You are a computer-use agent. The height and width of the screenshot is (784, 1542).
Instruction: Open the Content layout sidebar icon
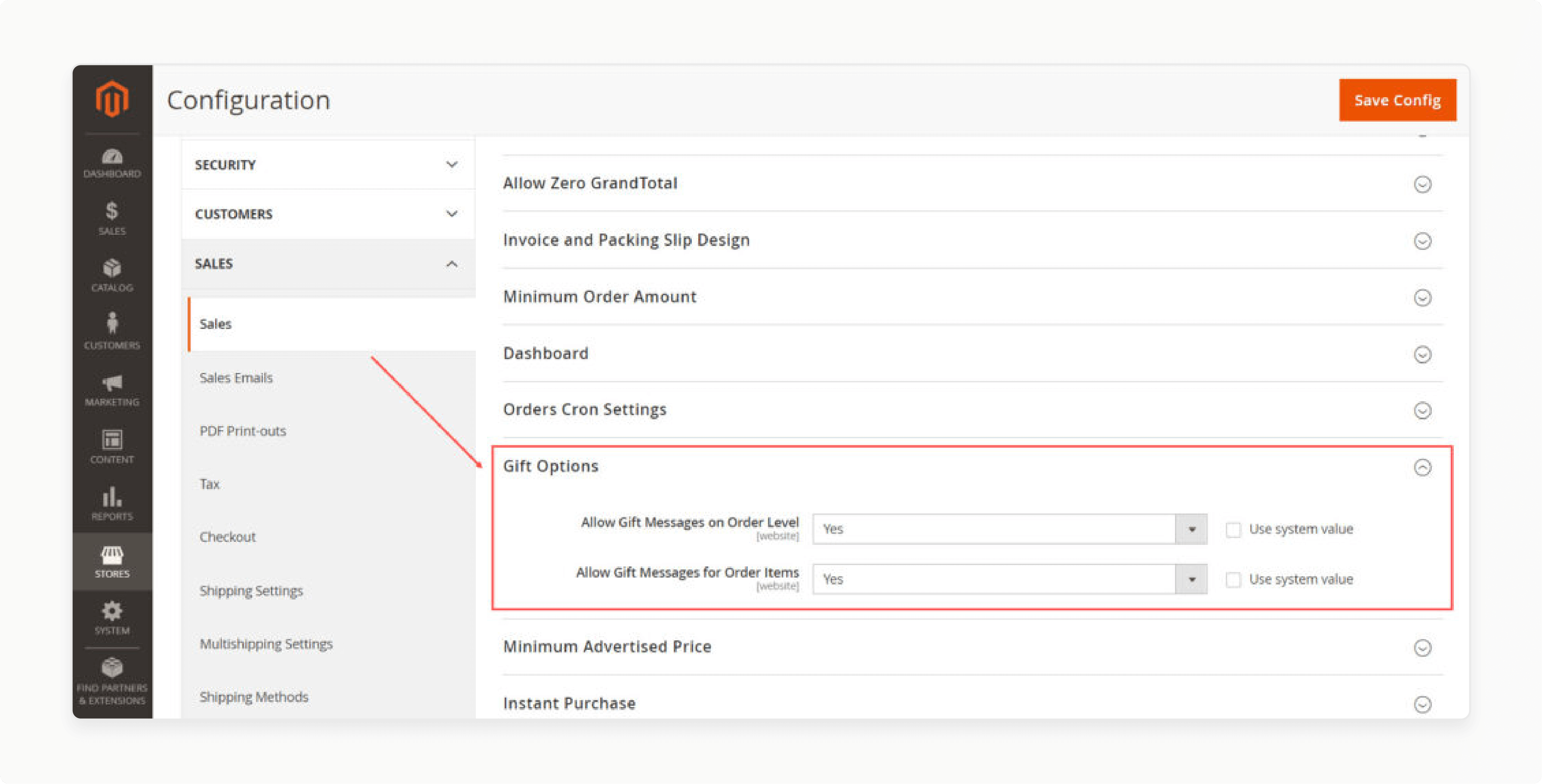[112, 446]
